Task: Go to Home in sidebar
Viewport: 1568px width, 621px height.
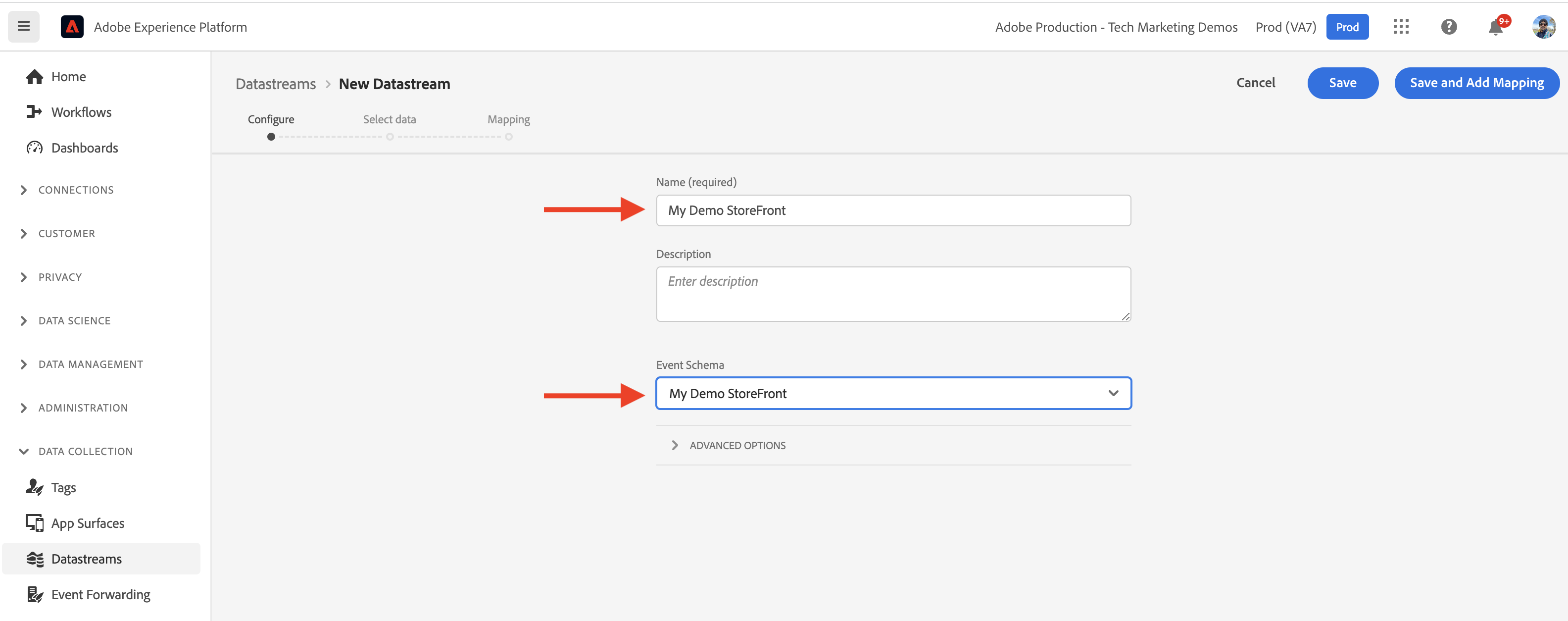Action: (68, 77)
